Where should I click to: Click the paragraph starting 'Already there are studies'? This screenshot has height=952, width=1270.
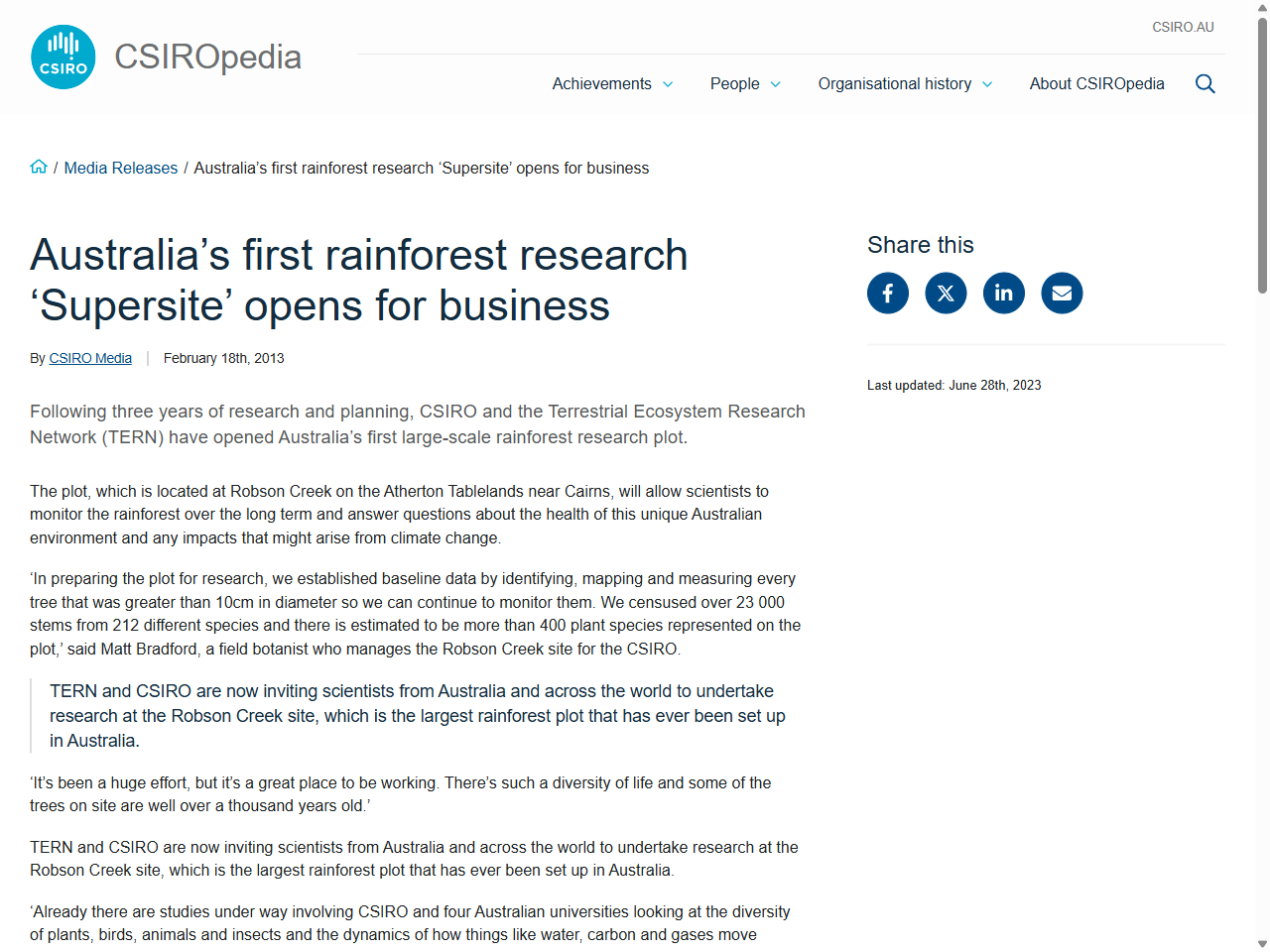point(410,923)
